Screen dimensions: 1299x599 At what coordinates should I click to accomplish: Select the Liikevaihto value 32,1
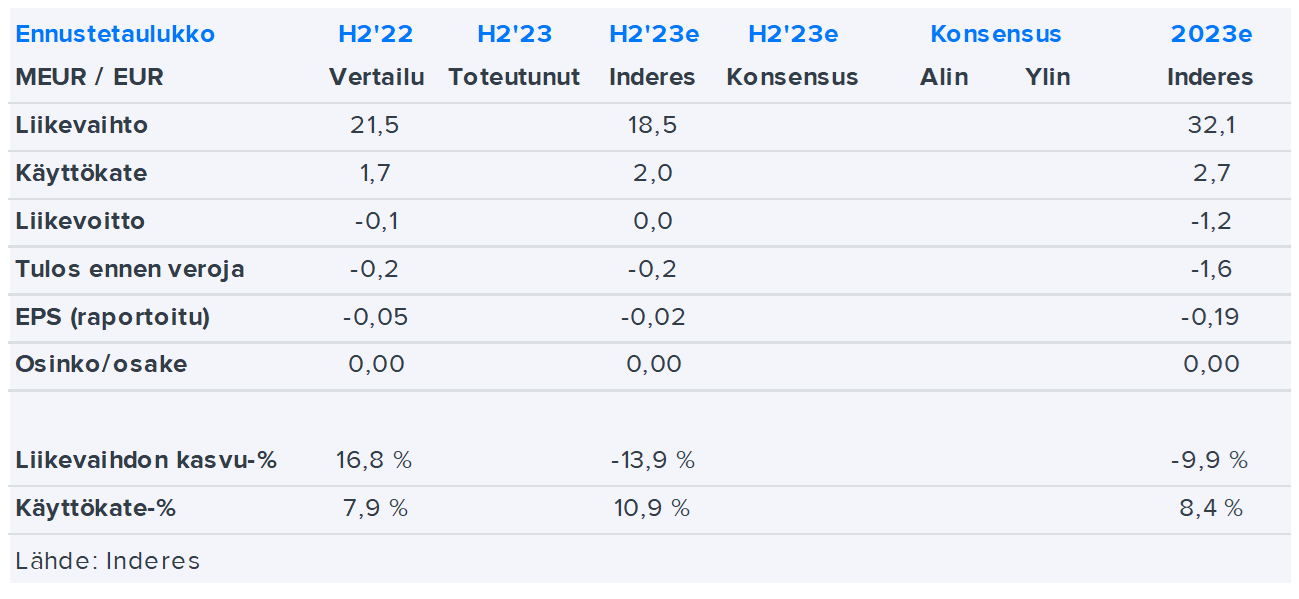coord(1211,126)
